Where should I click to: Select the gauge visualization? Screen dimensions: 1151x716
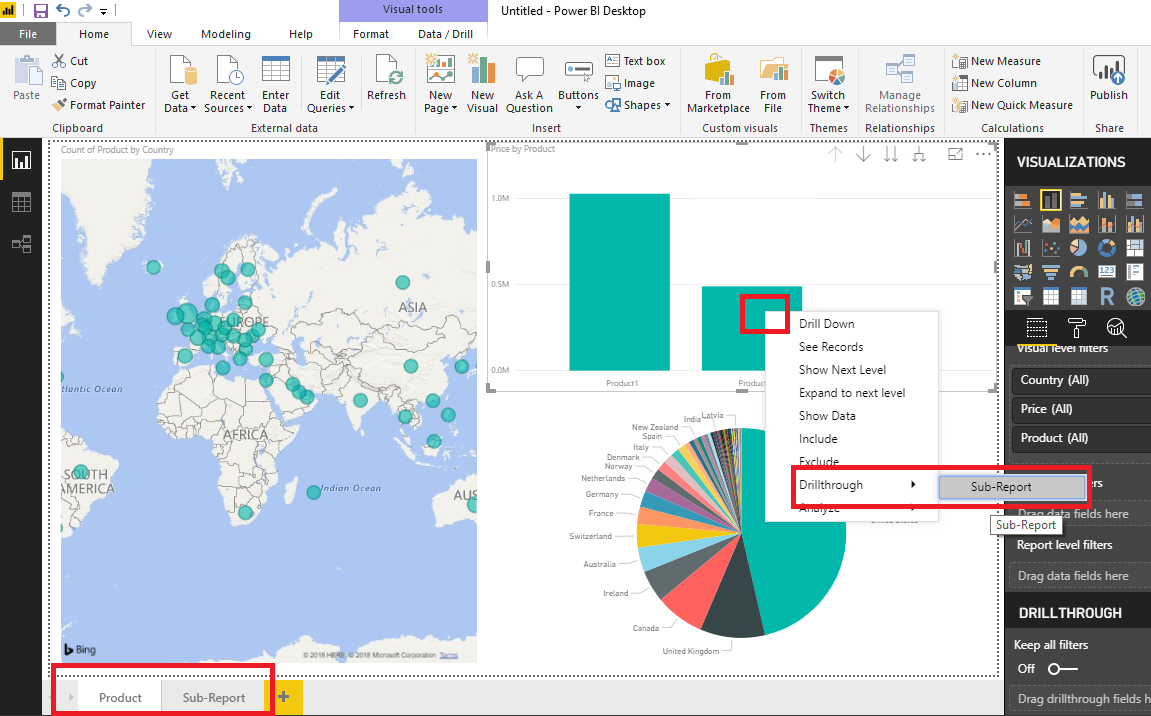click(x=1078, y=272)
